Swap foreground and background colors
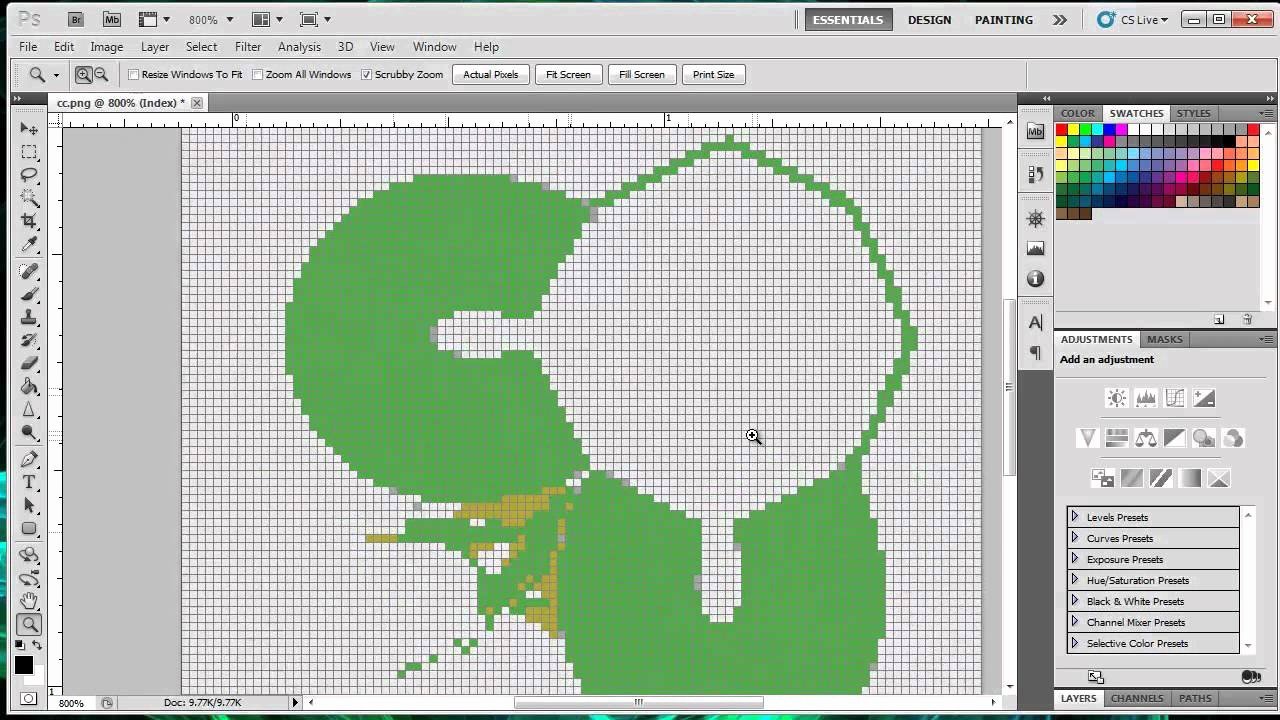 click(x=38, y=646)
